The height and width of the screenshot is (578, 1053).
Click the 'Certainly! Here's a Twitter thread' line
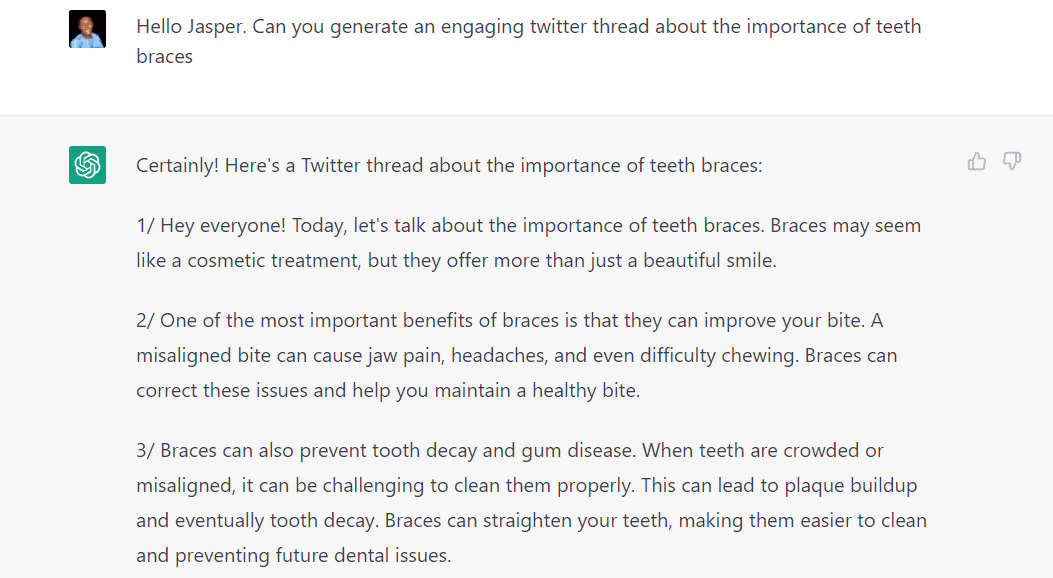coord(449,165)
